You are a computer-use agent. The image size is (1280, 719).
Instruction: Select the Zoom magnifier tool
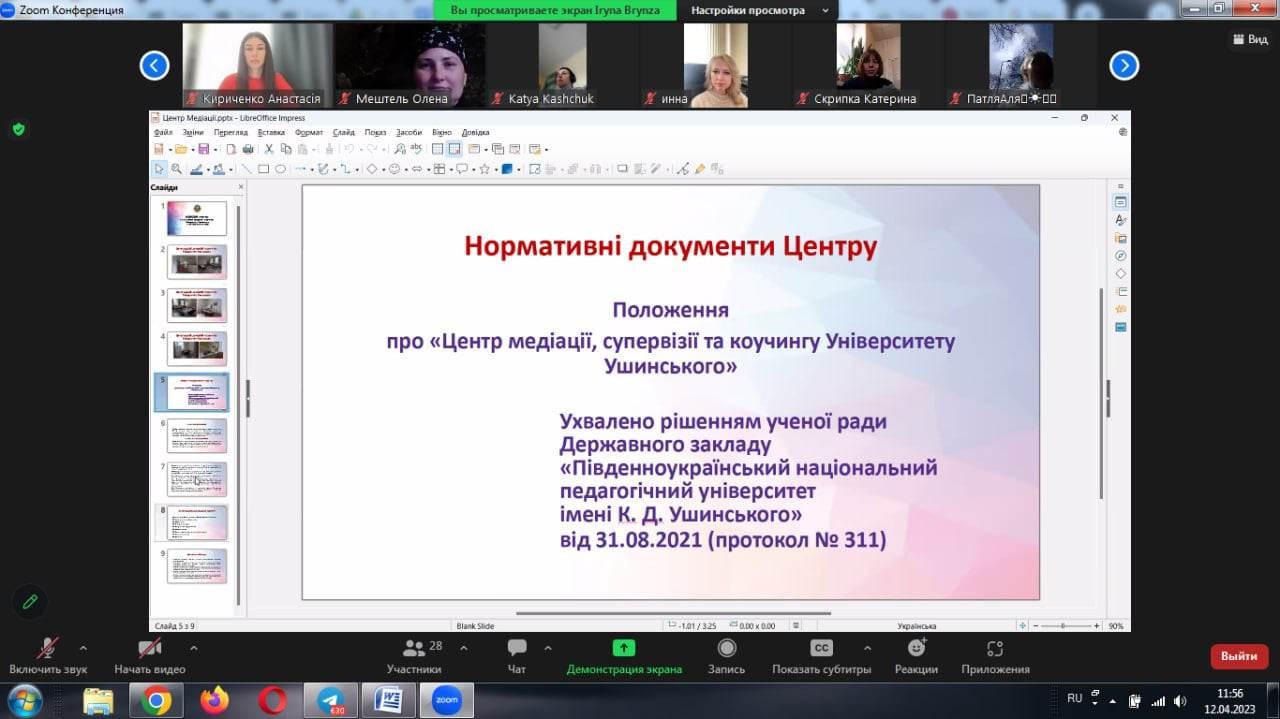177,169
